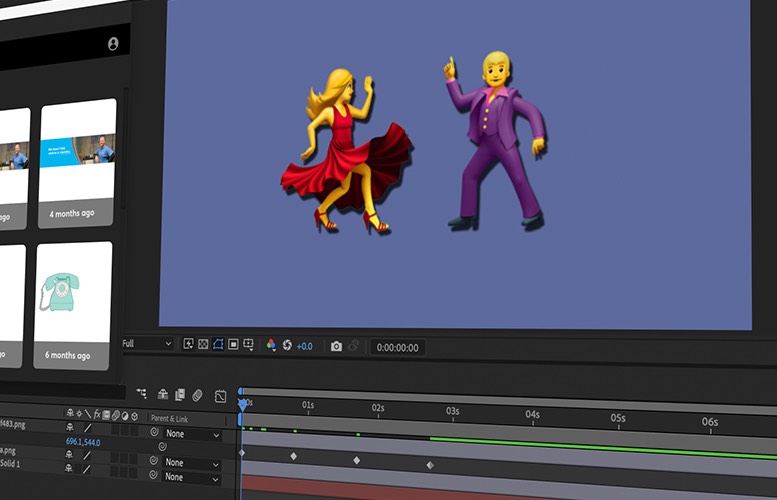777x500 pixels.
Task: Open the Composition Mini-Flowchart icon
Action: tap(142, 393)
